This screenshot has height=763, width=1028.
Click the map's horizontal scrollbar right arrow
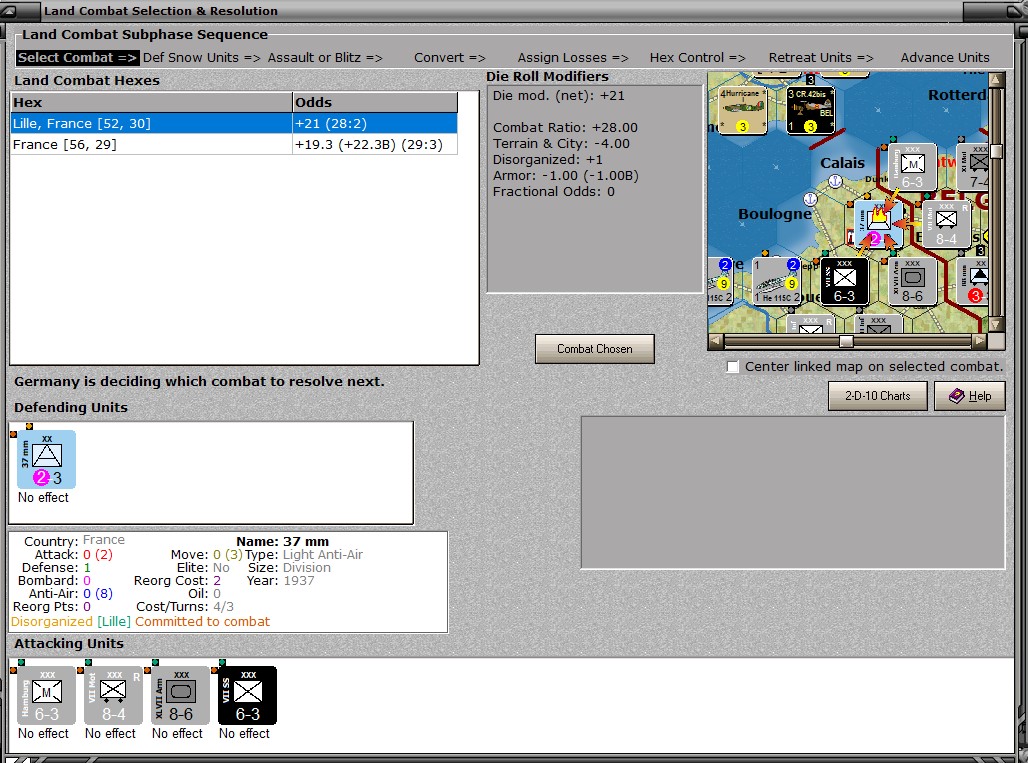(979, 341)
